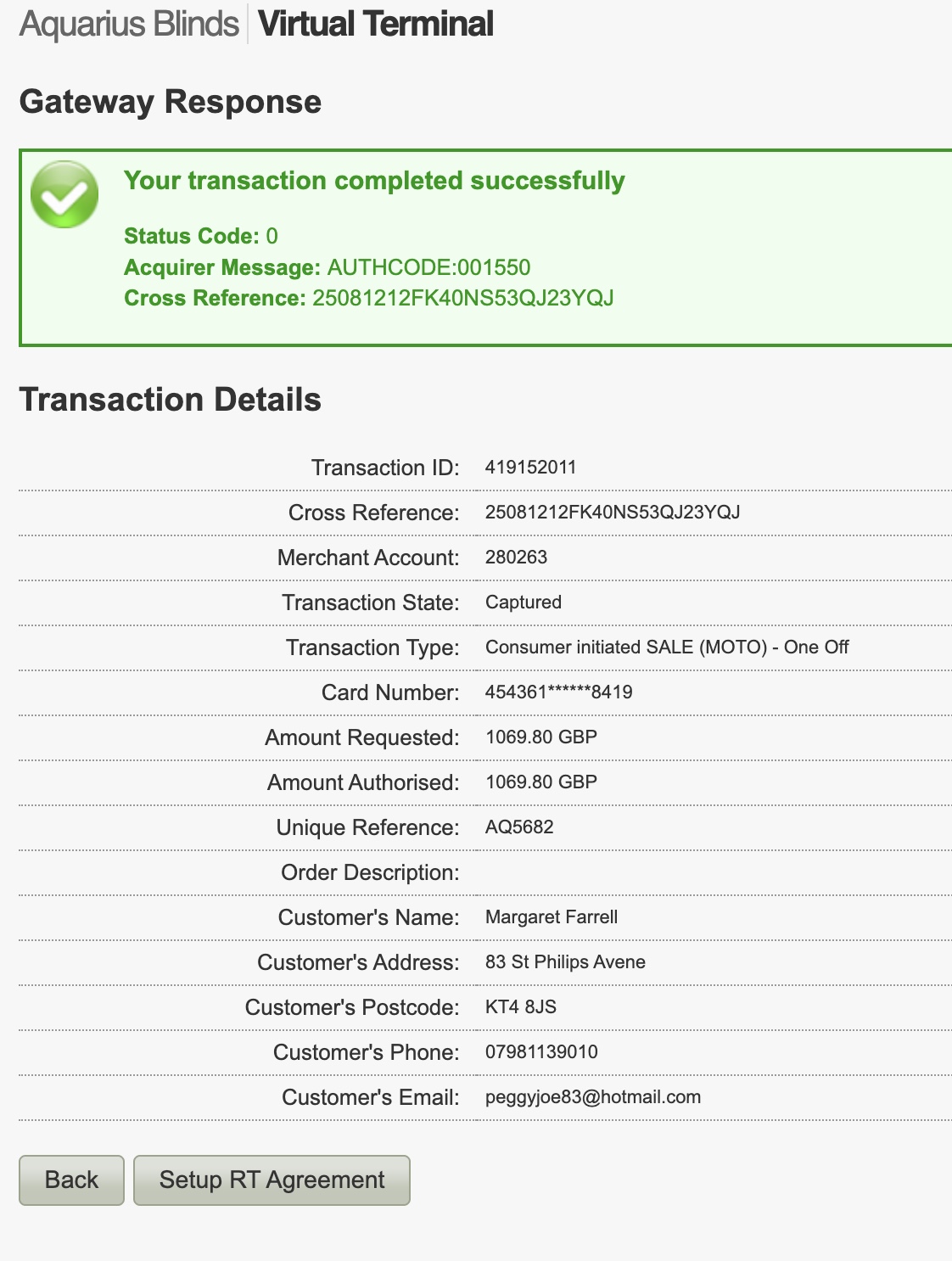This screenshot has height=1261, width=952.
Task: Click the Transaction State value Captured
Action: [524, 602]
